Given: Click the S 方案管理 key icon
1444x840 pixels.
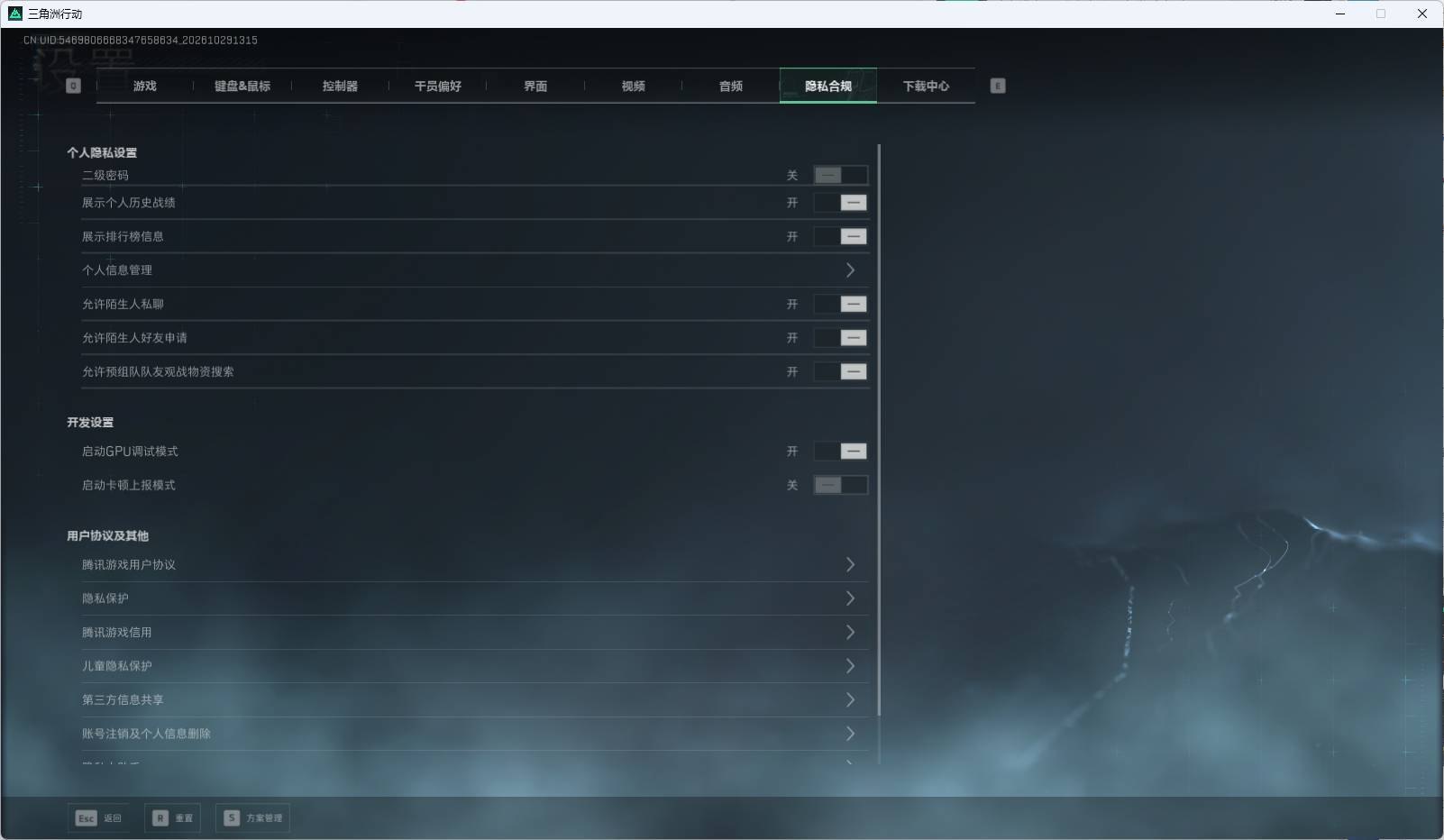Looking at the screenshot, I should pos(232,818).
